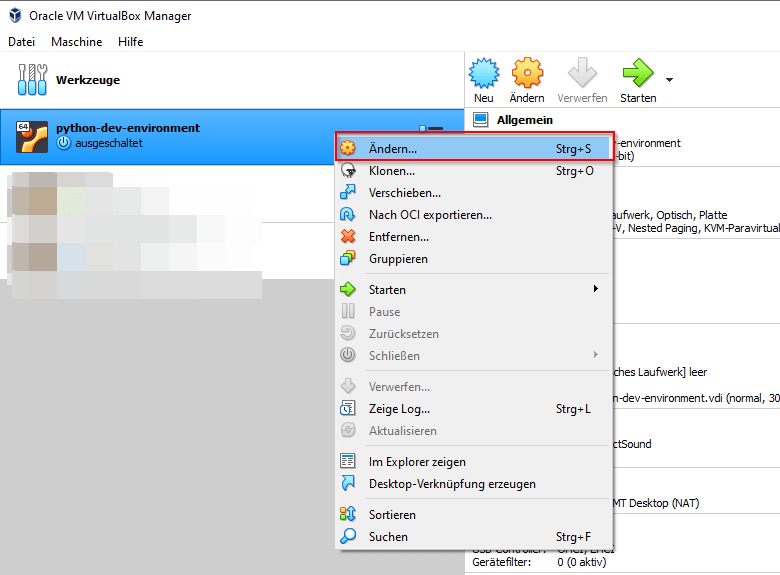Click the Werkzeuge tools icon

click(32, 79)
